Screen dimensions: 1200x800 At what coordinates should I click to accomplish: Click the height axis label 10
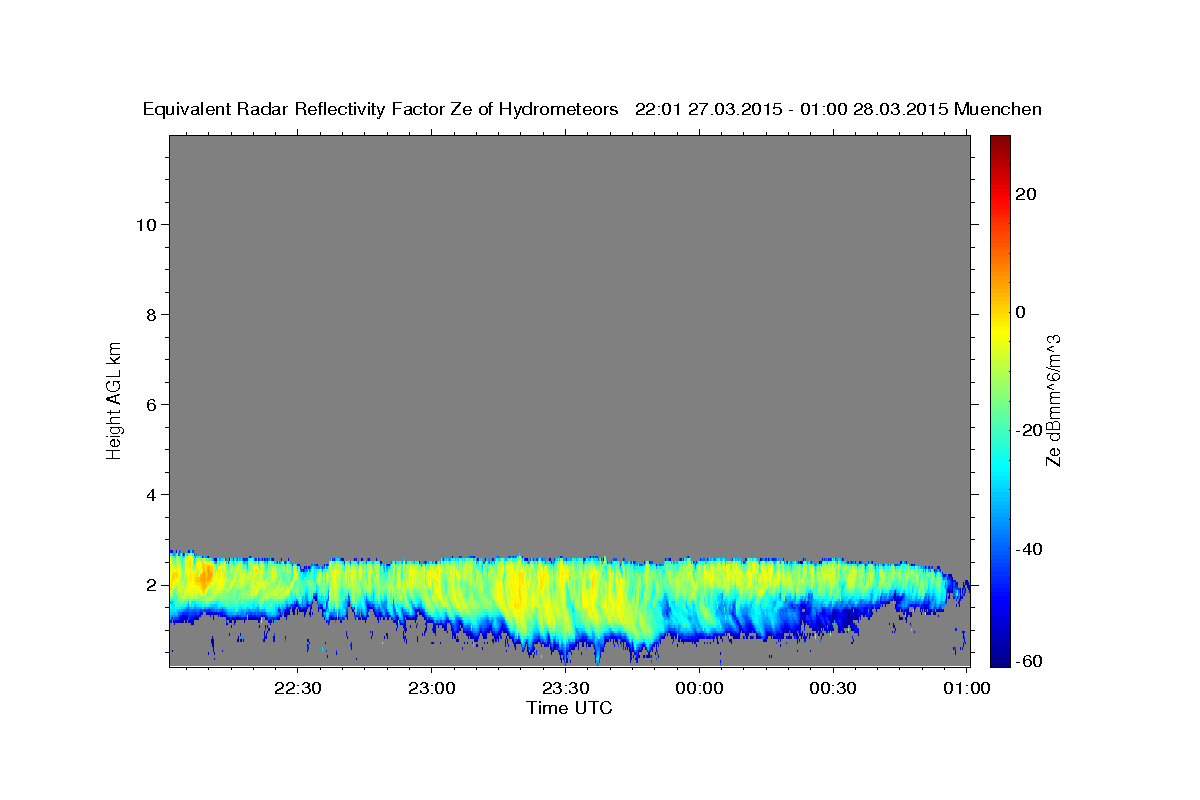tap(145, 224)
